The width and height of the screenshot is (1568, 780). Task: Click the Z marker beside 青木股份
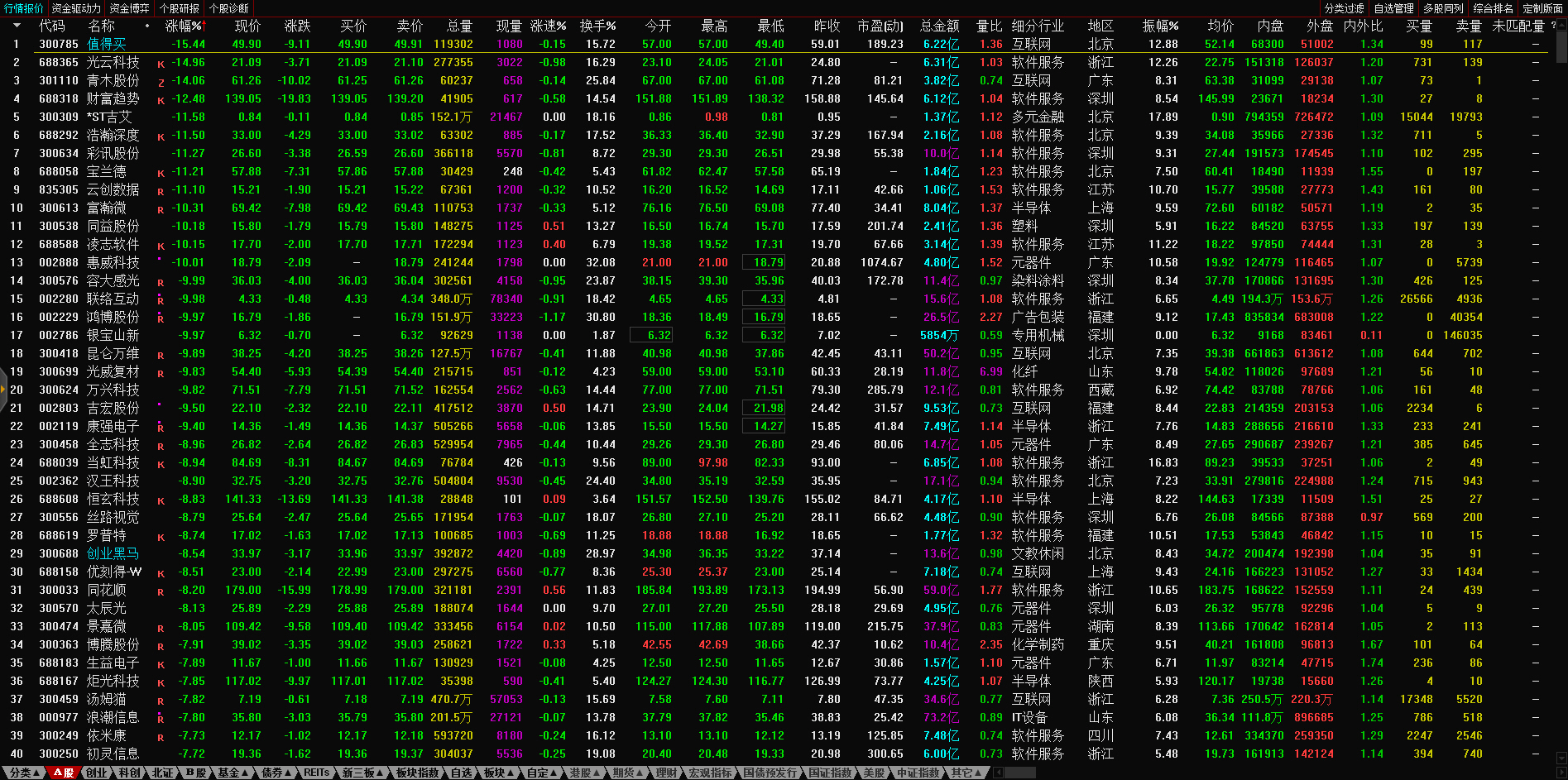(x=161, y=82)
